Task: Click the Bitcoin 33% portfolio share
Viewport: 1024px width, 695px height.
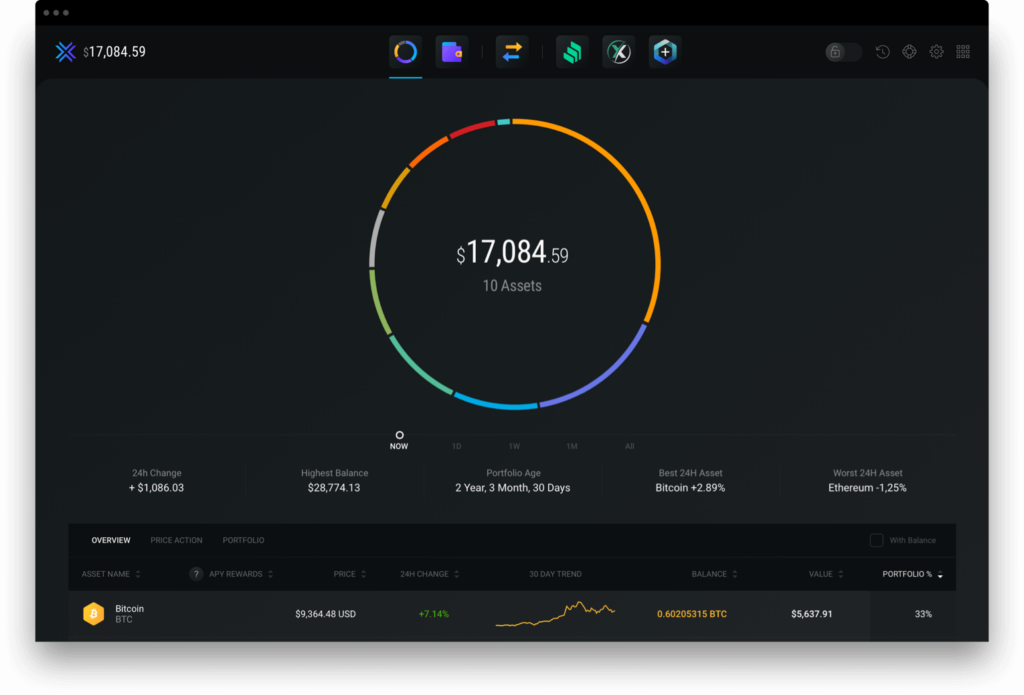Action: pos(923,613)
